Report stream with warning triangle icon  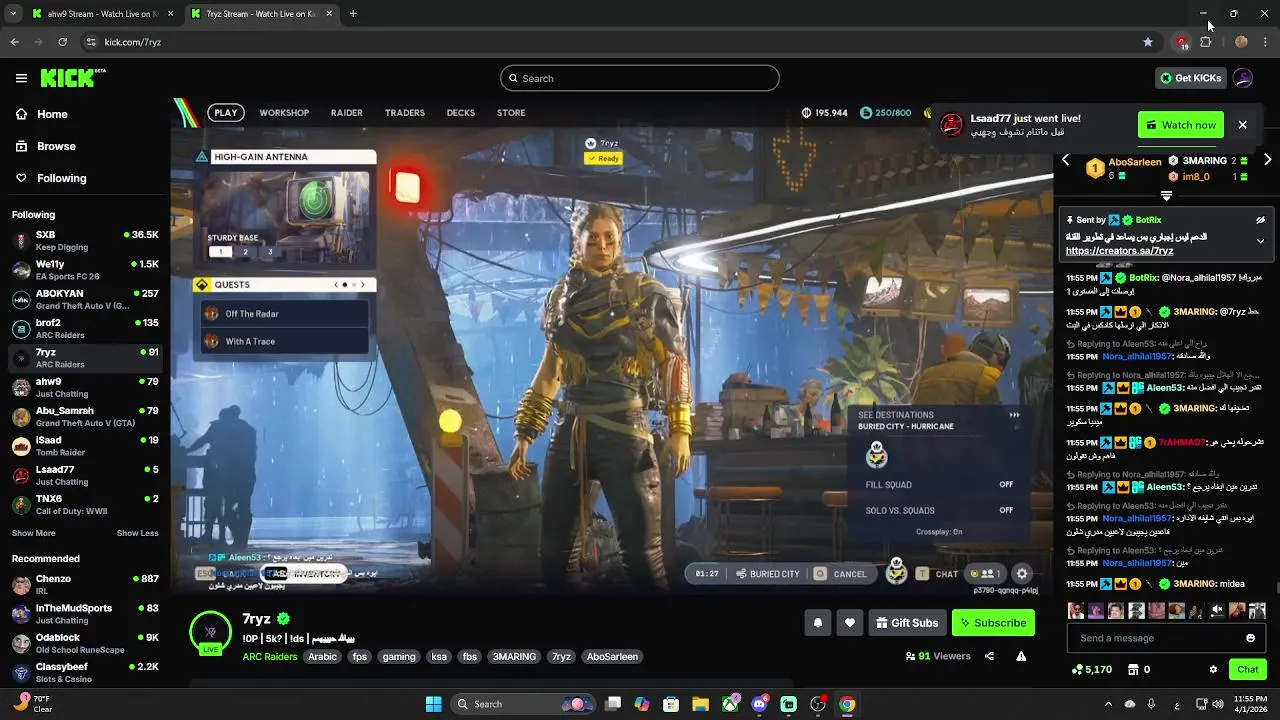click(x=1021, y=656)
